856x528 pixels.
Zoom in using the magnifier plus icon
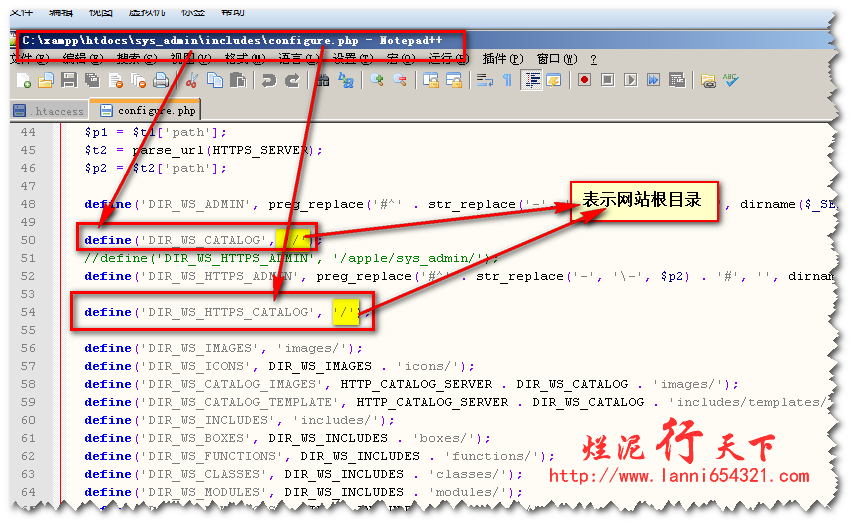pos(377,81)
